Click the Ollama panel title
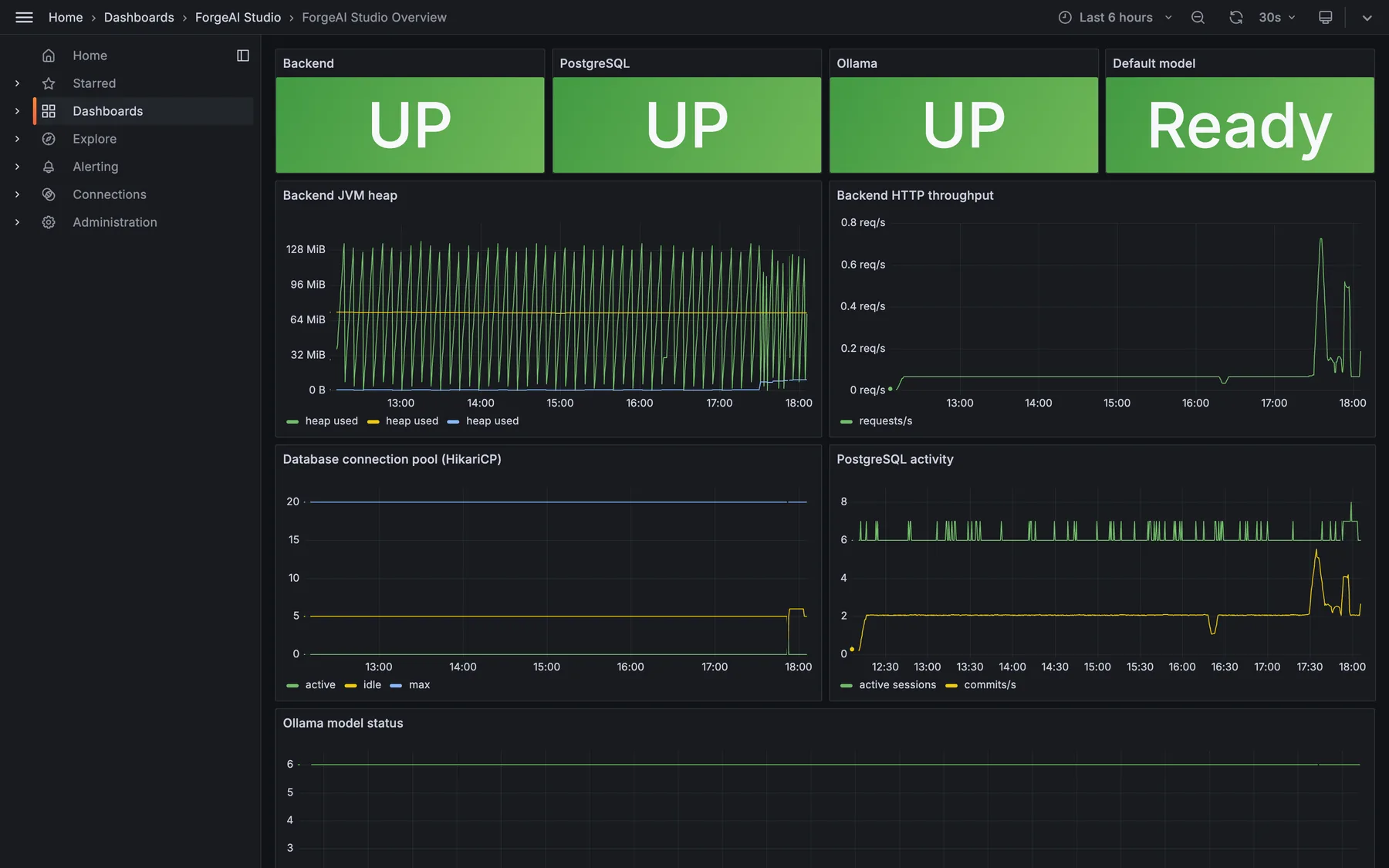 [x=857, y=63]
